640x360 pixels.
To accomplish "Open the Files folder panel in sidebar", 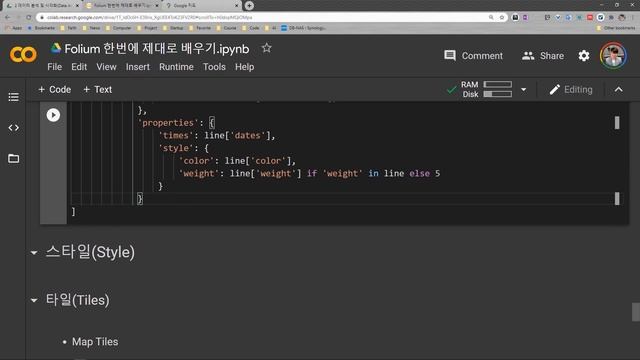I will 13,158.
